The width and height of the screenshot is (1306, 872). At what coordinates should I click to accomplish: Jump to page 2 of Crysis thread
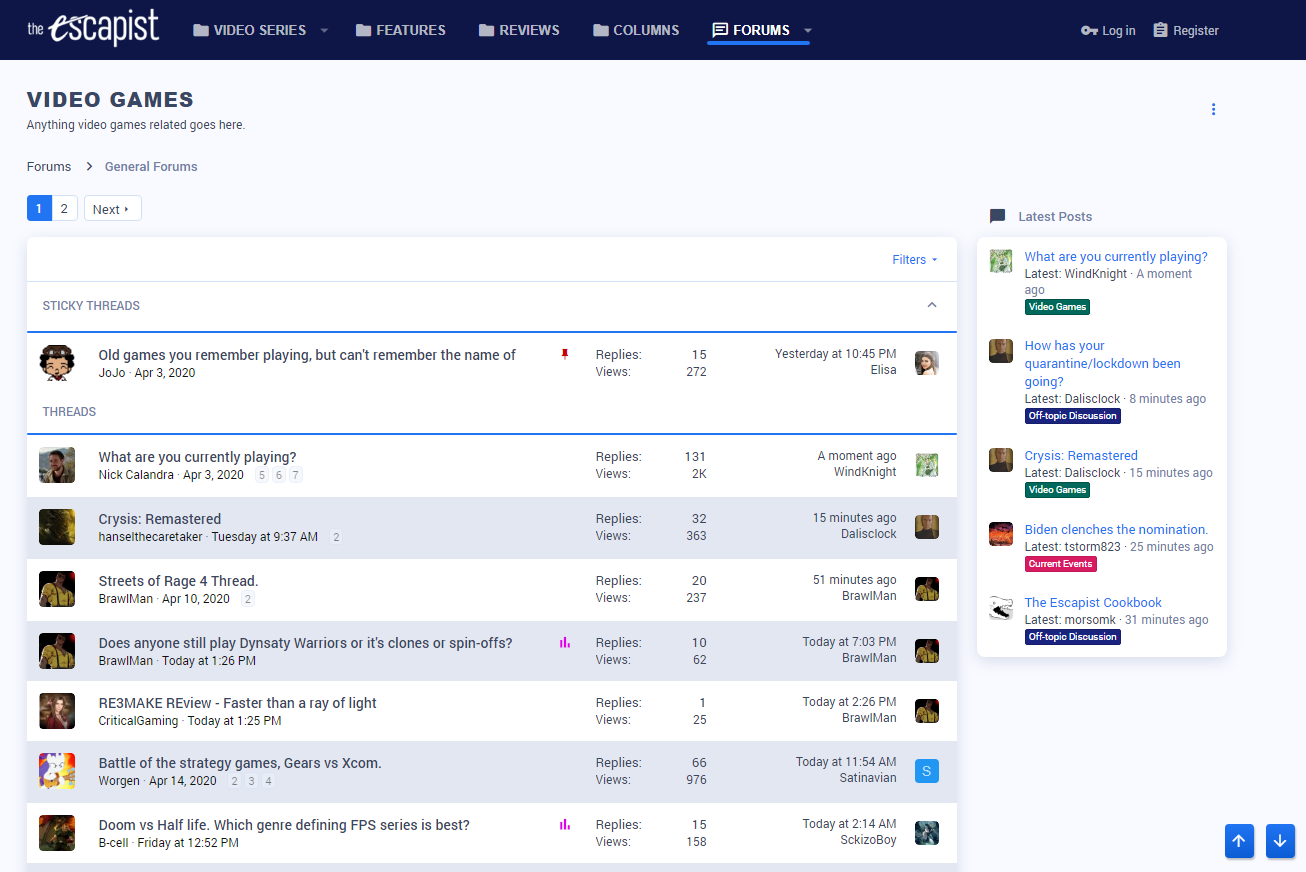pos(336,538)
